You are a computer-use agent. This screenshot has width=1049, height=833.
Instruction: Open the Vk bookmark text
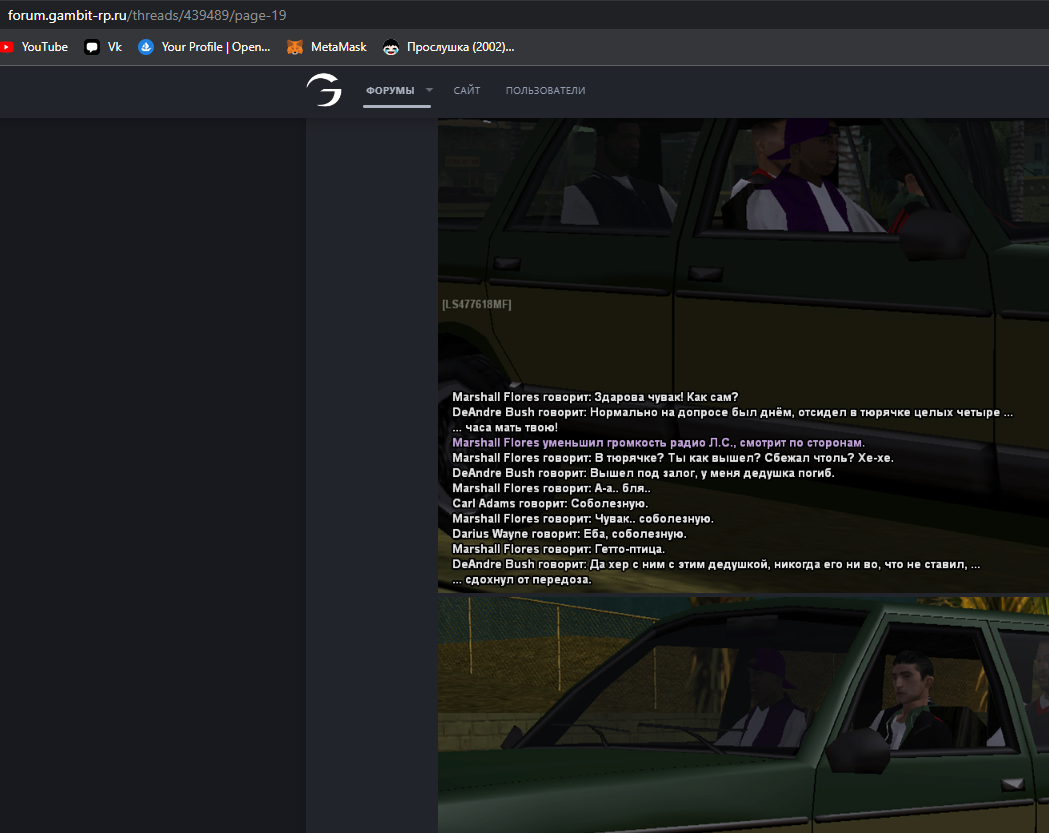(x=115, y=47)
